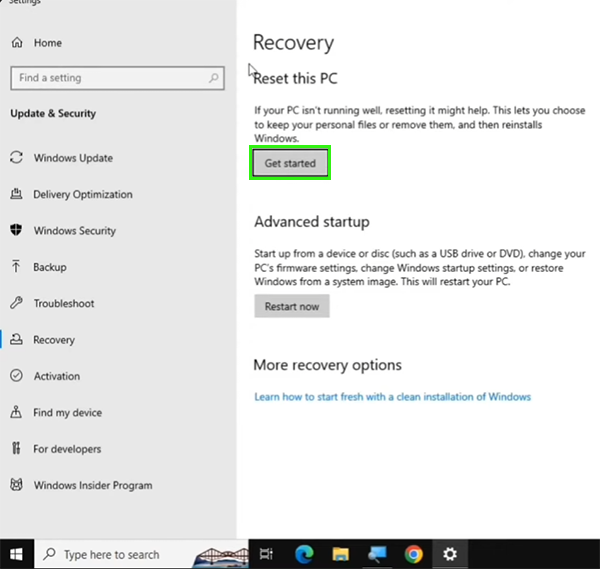Image resolution: width=600 pixels, height=569 pixels.
Task: Open Delivery Optimization page
Action: 83,194
